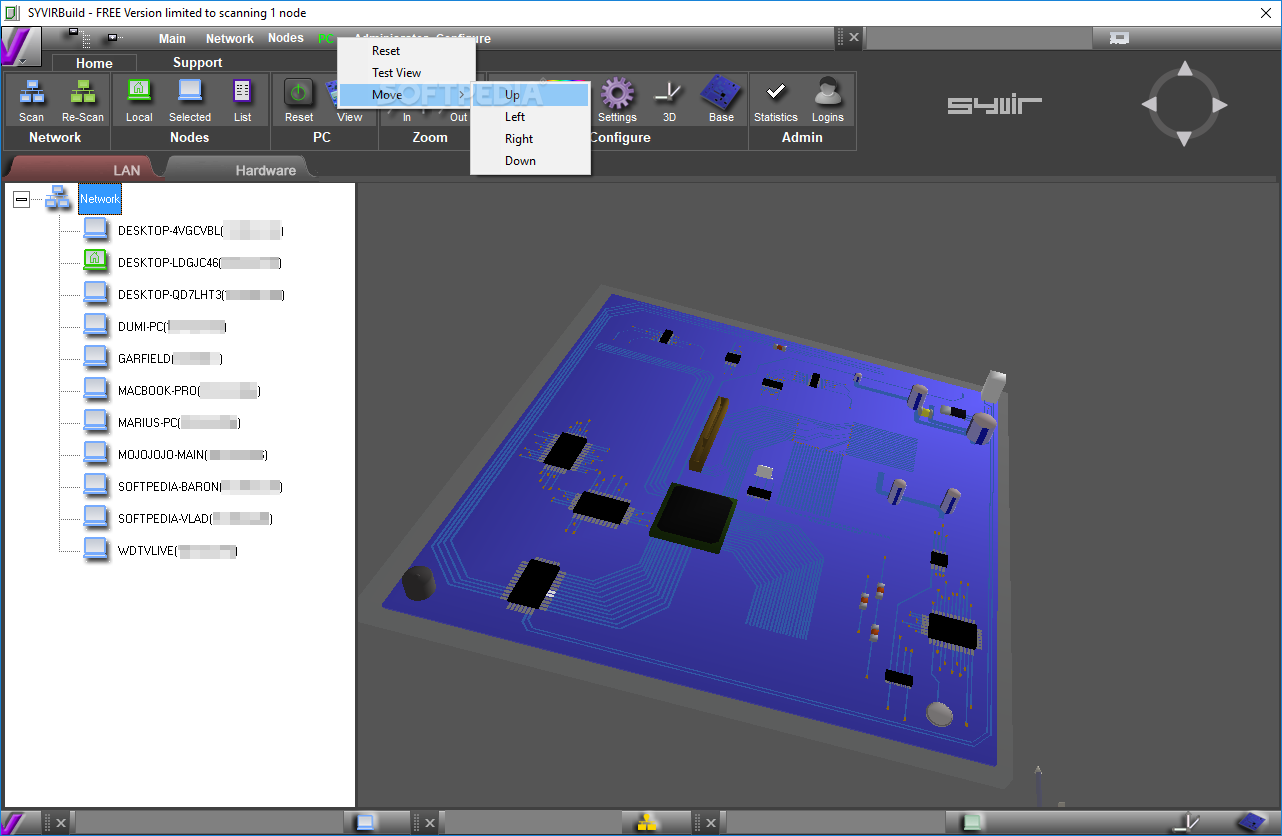Select WDTVLIVE in the tree
Viewport: 1282px width, 836px height.
[x=178, y=551]
